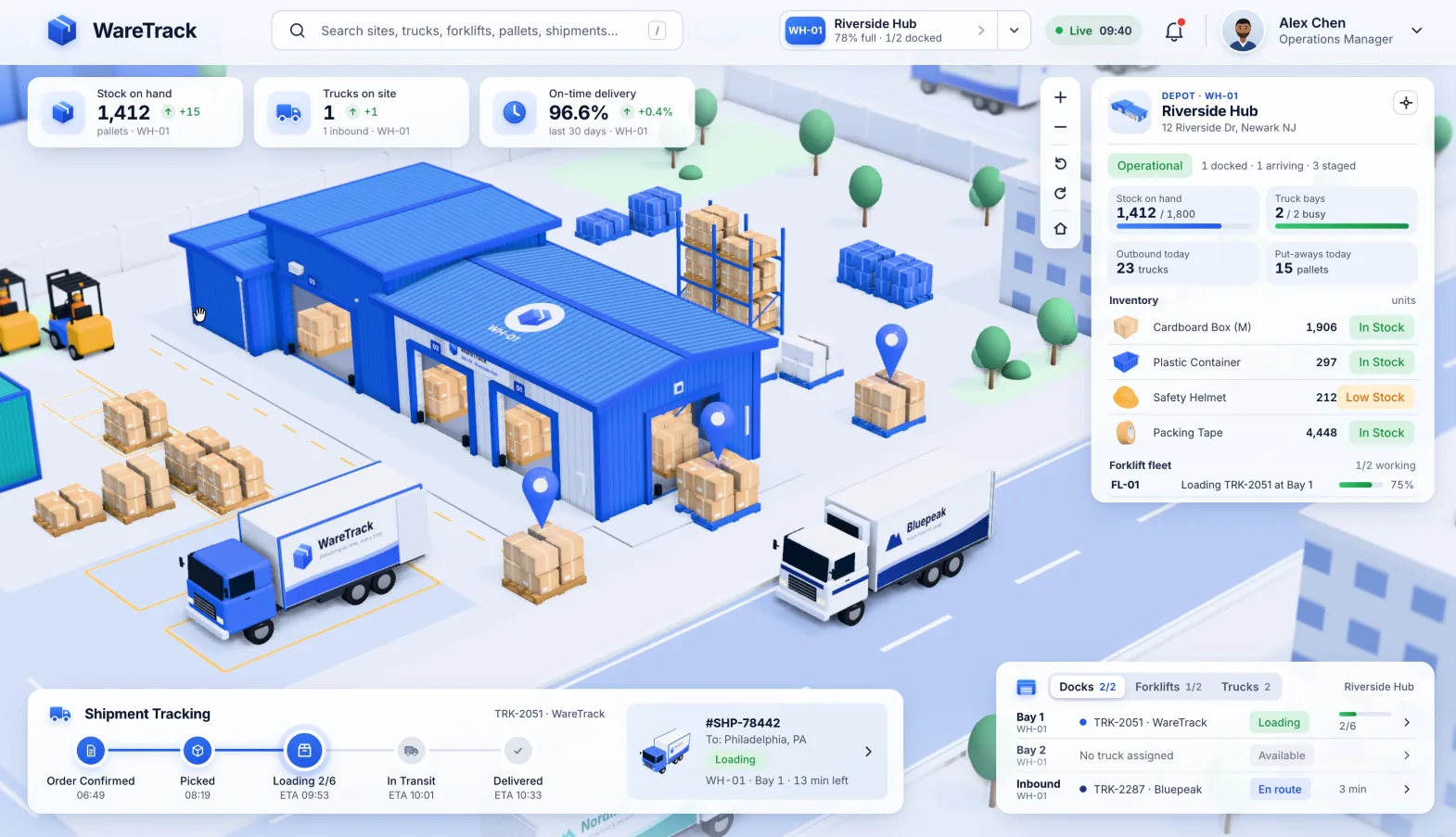Click the Live 09:40 indicator
The width and height of the screenshot is (1456, 837).
[x=1093, y=31]
